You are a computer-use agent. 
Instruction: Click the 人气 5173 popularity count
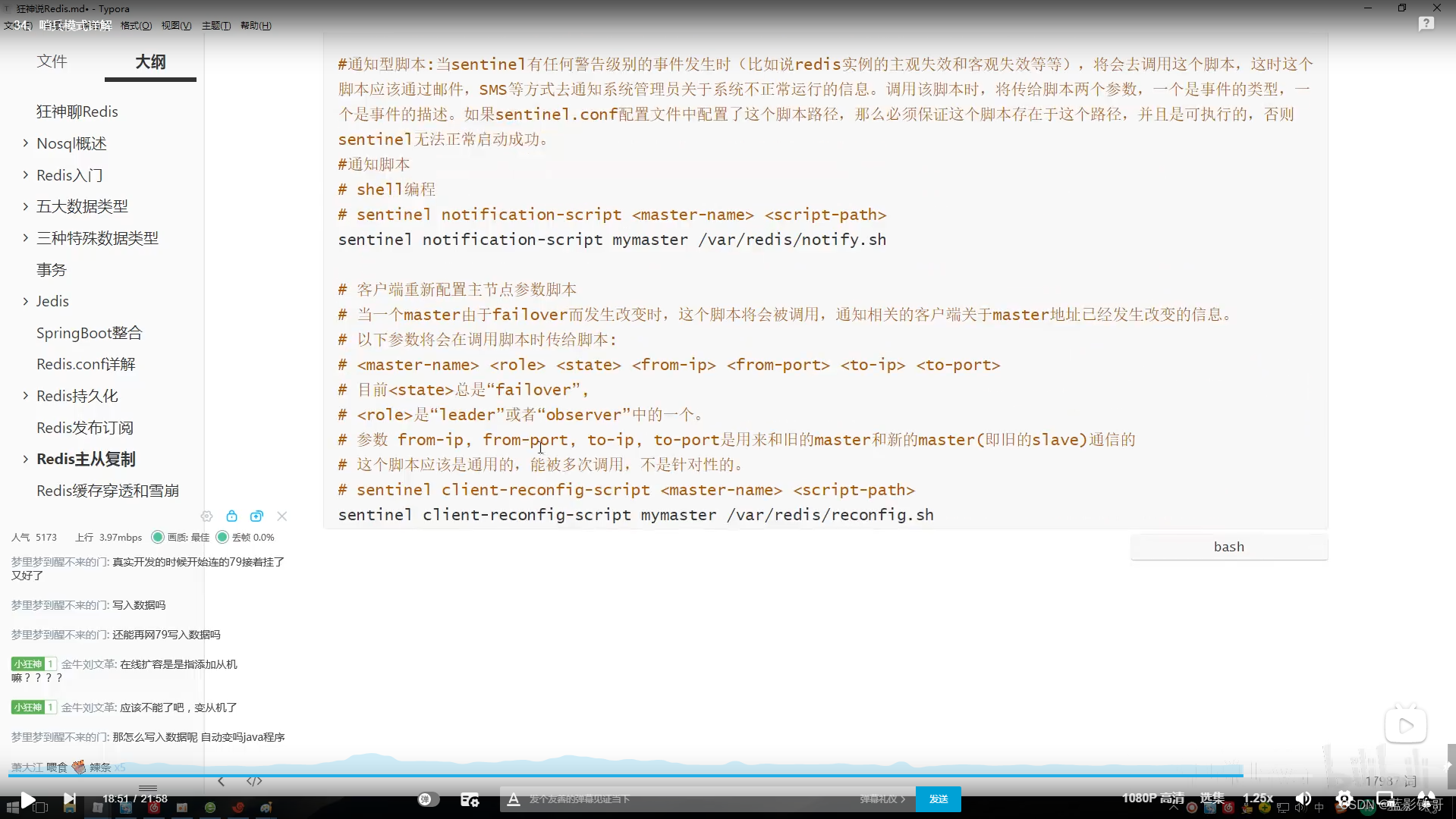tap(34, 537)
